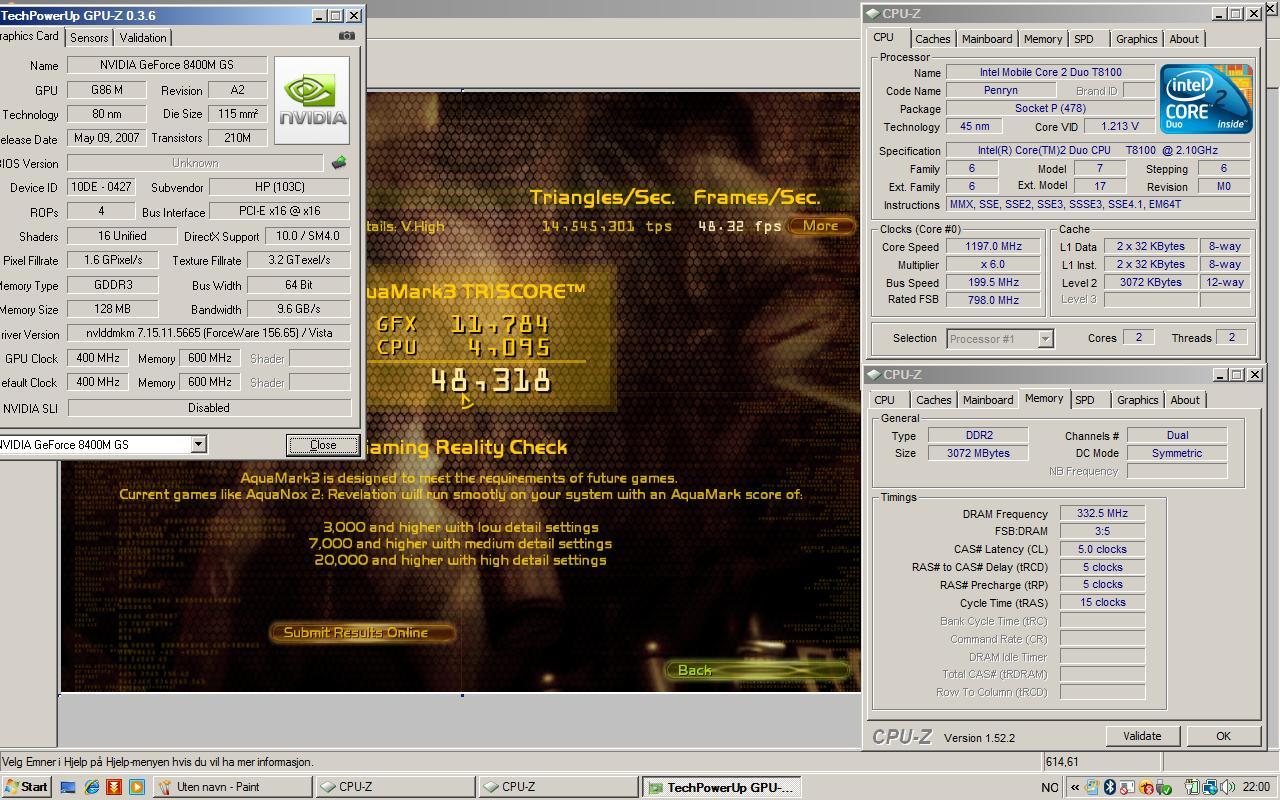
Task: Click the DRAM Frequency value 332.5 MHz
Action: point(1102,513)
